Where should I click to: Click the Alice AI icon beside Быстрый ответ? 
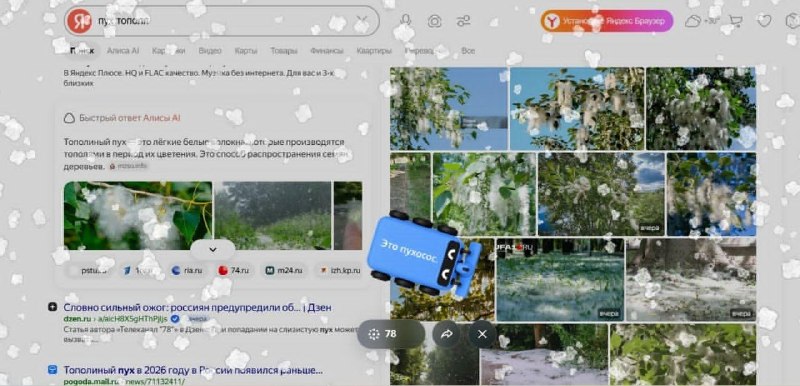click(69, 118)
